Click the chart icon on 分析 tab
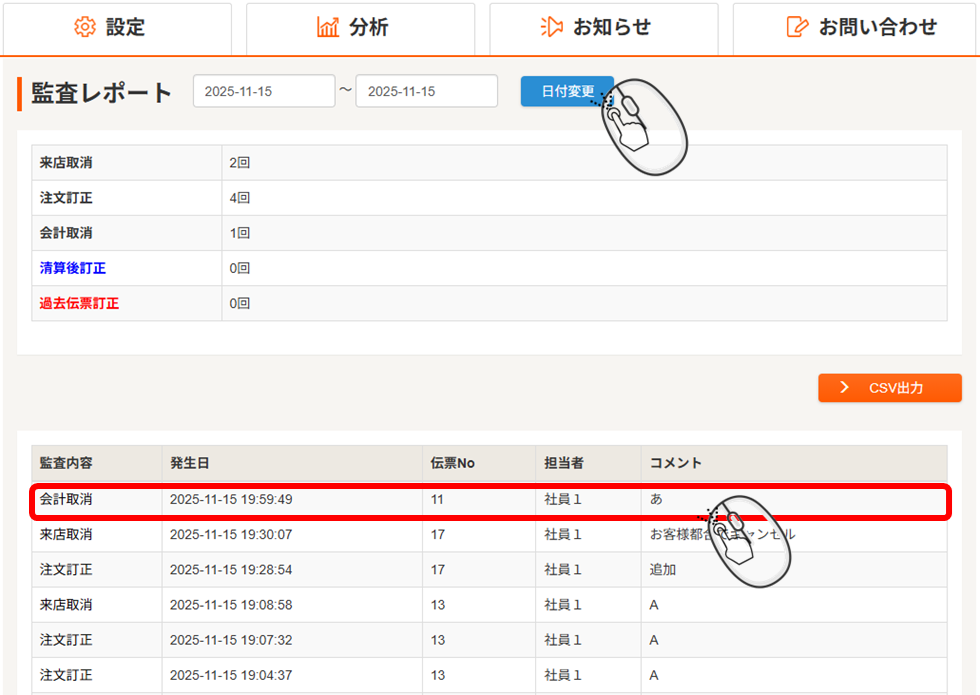This screenshot has width=980, height=695. (x=328, y=27)
